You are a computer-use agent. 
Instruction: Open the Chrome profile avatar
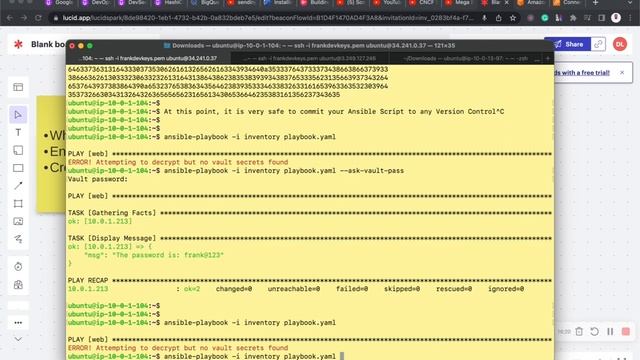[616, 18]
